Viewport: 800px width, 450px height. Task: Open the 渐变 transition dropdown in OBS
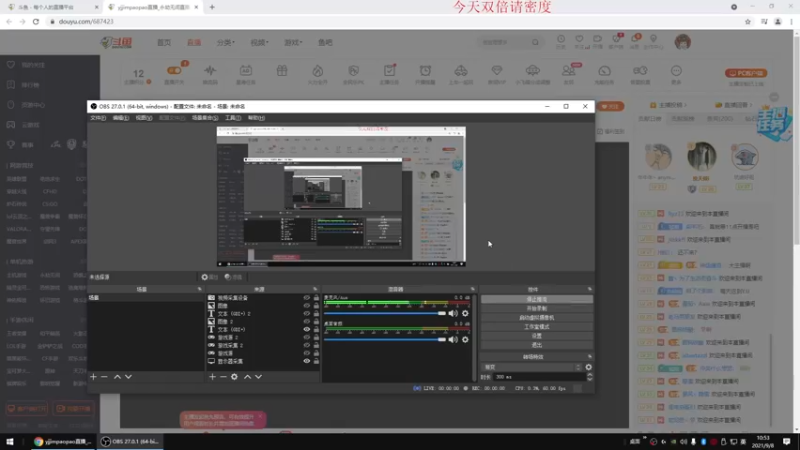coord(533,367)
